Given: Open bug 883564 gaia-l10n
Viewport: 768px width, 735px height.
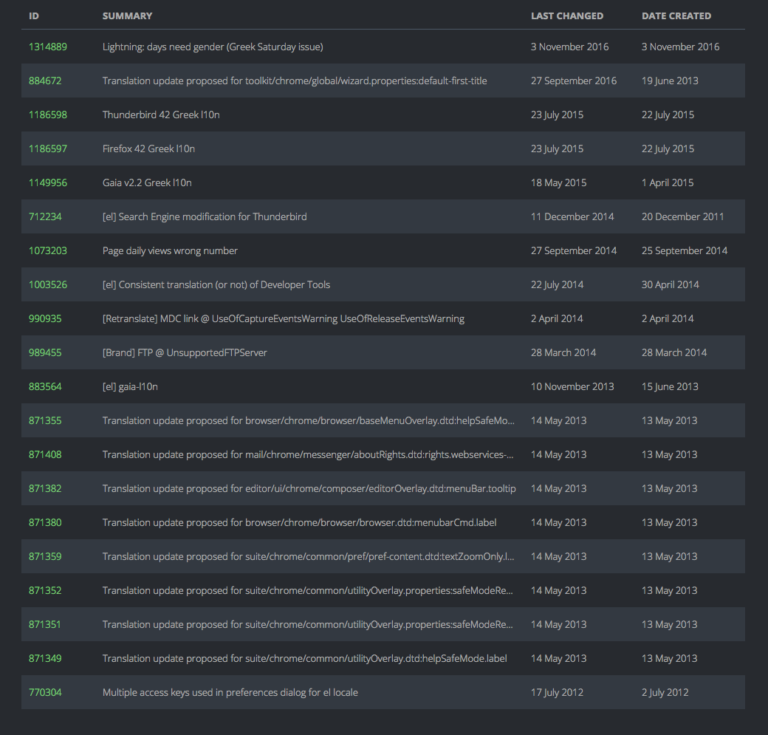Looking at the screenshot, I should point(44,387).
